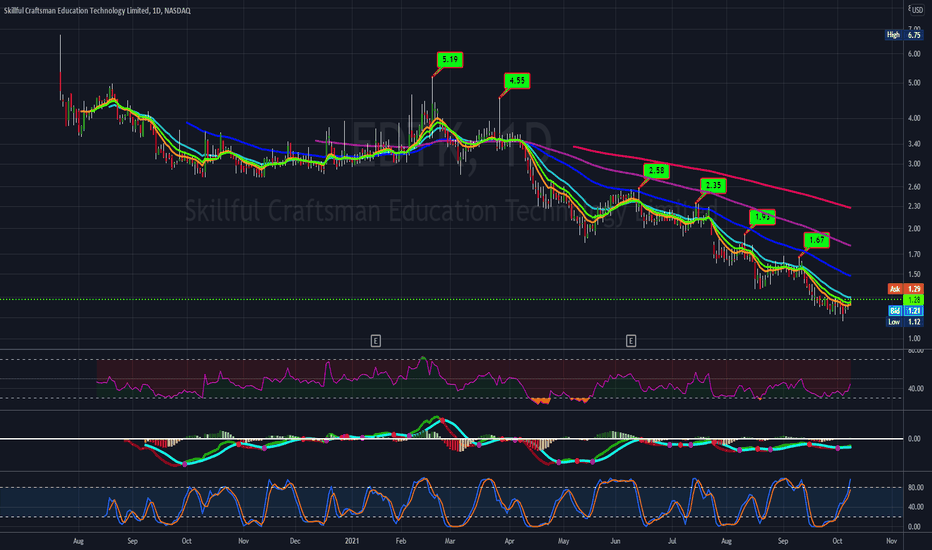Click the Dec label on the time axis

tap(295, 541)
